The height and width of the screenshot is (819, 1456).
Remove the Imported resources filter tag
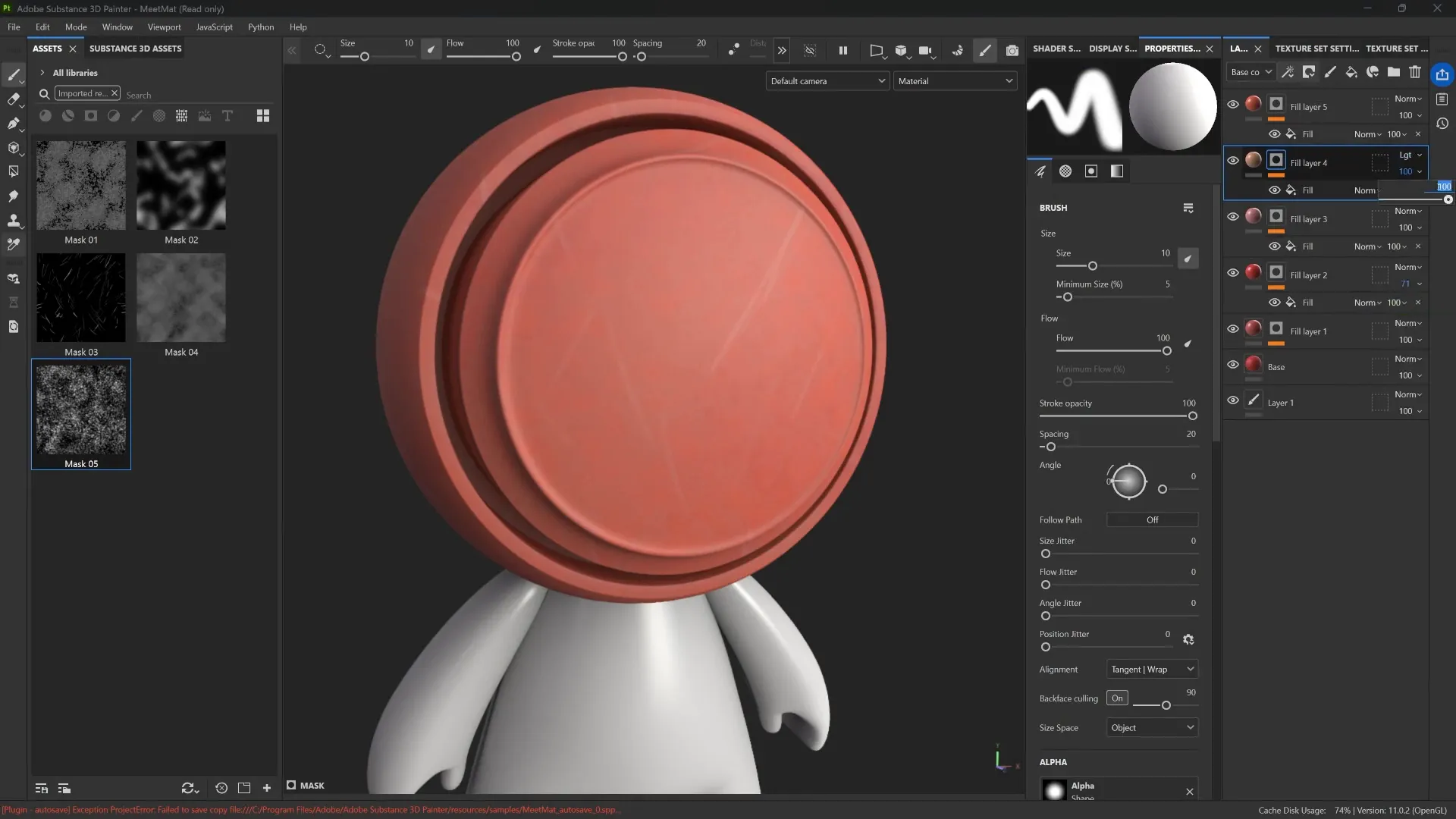tap(114, 93)
